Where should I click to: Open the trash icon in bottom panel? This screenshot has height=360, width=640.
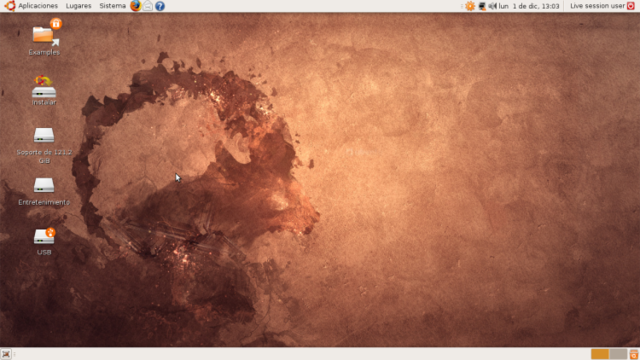pyautogui.click(x=634, y=354)
